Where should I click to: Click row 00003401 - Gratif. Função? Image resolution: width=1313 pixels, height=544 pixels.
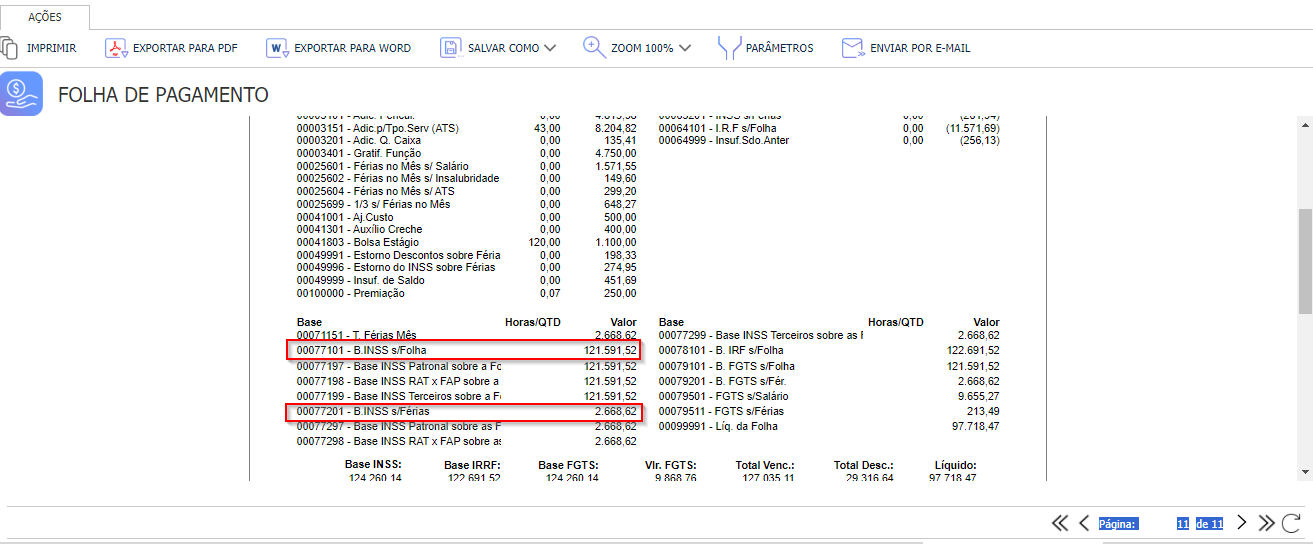466,153
